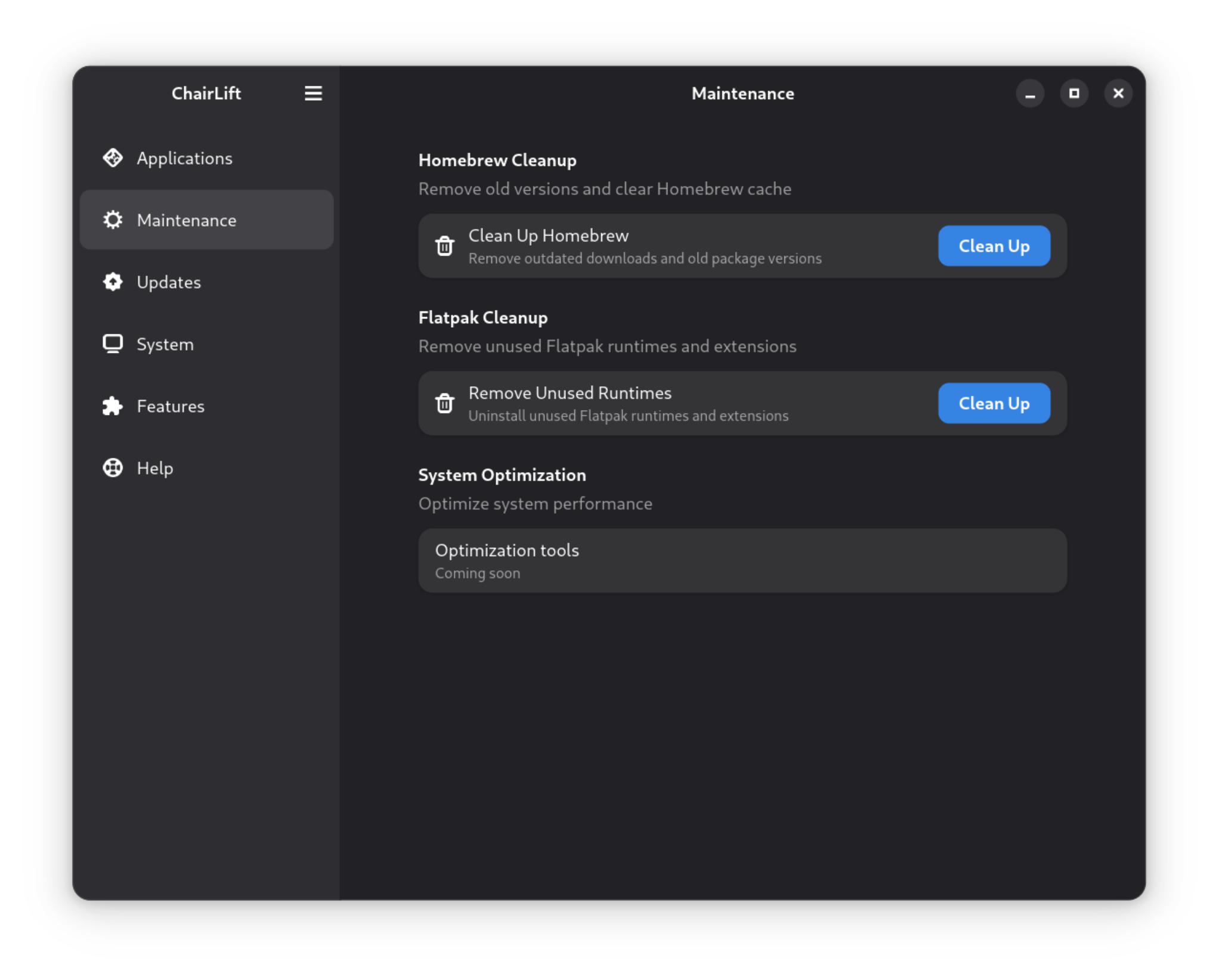Open the hamburger menu in sidebar header
1219x980 pixels.
pyautogui.click(x=313, y=93)
